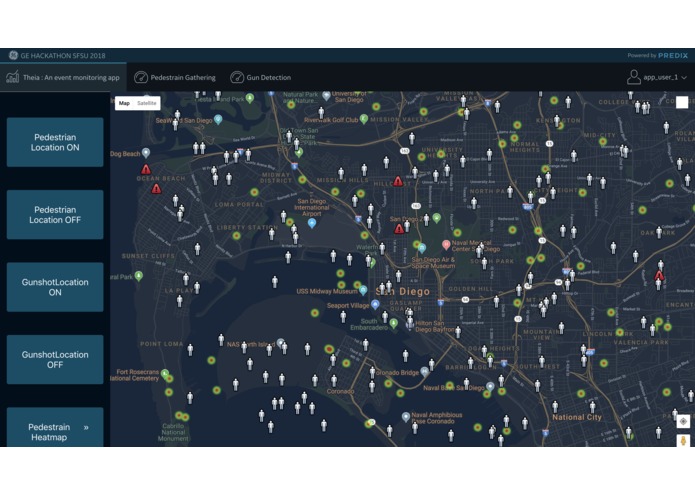Screen dimensions: 695x494
Task: Click the Naval Base San Diego pin
Action: [x=490, y=386]
